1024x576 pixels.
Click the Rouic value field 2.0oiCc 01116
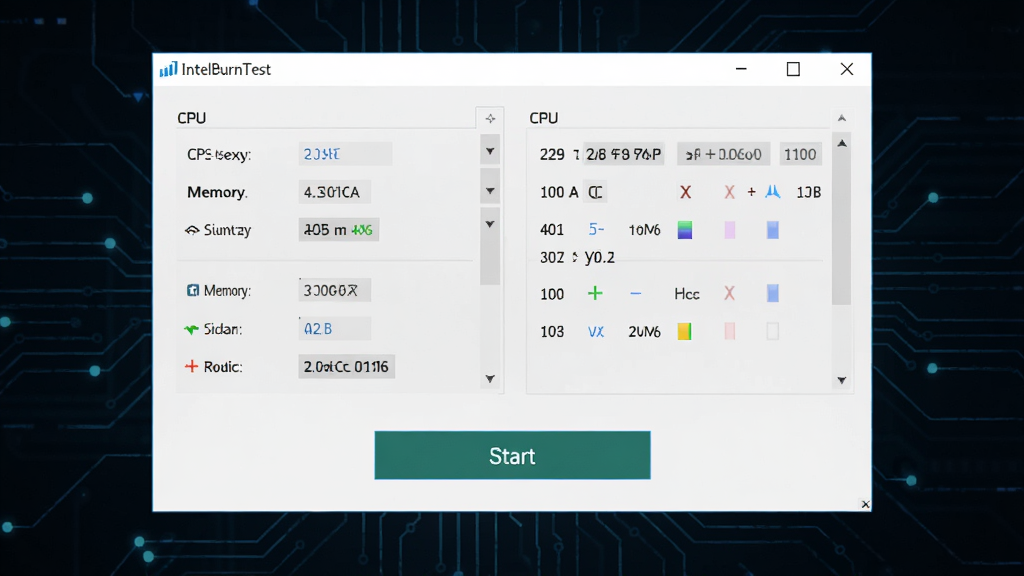[346, 366]
